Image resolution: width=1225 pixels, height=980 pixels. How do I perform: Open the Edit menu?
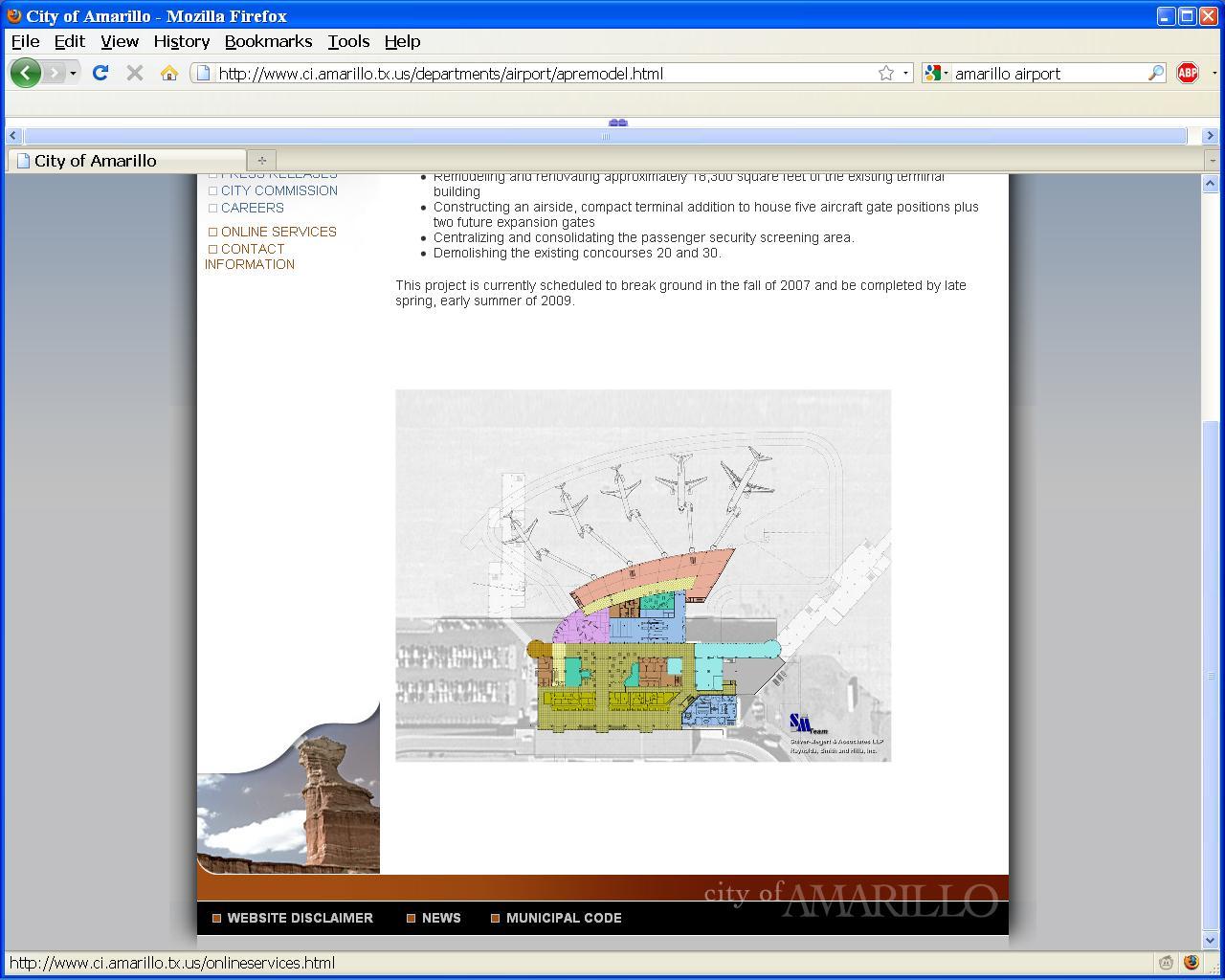tap(69, 41)
